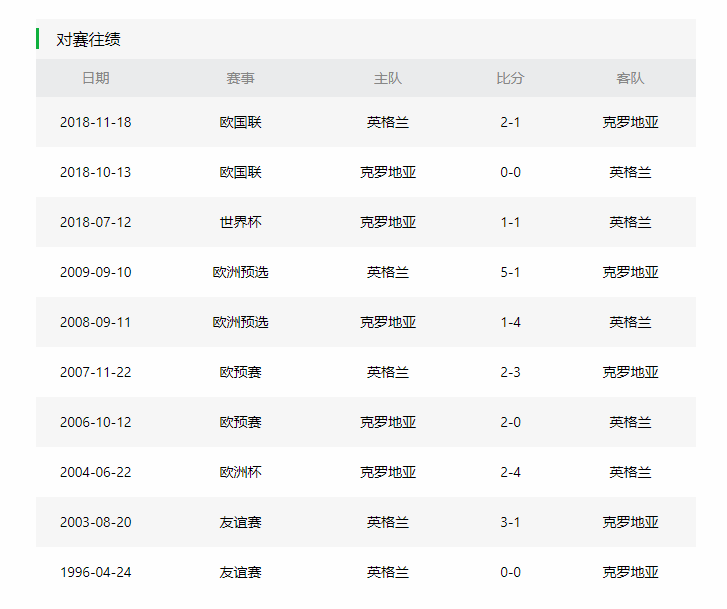727x609 pixels.
Task: Click the 2-1 score on 2018-11-18
Action: pyautogui.click(x=510, y=122)
